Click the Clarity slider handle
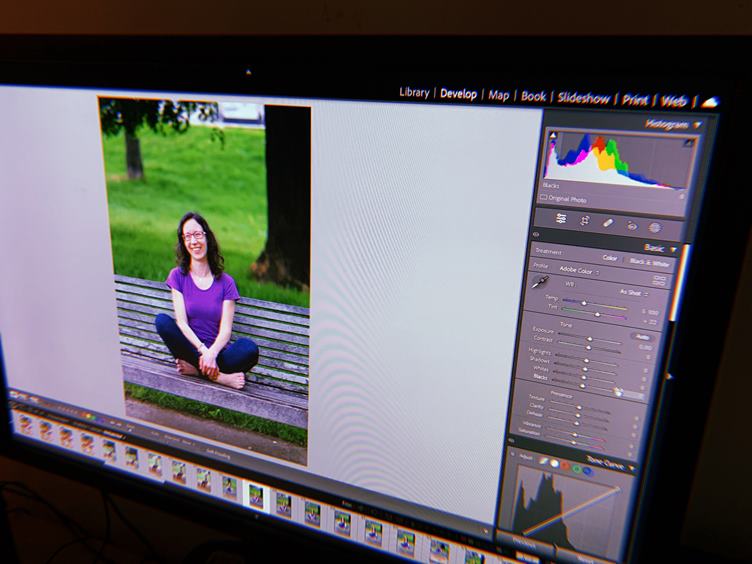Screen dimensions: 752x564 point(578,416)
